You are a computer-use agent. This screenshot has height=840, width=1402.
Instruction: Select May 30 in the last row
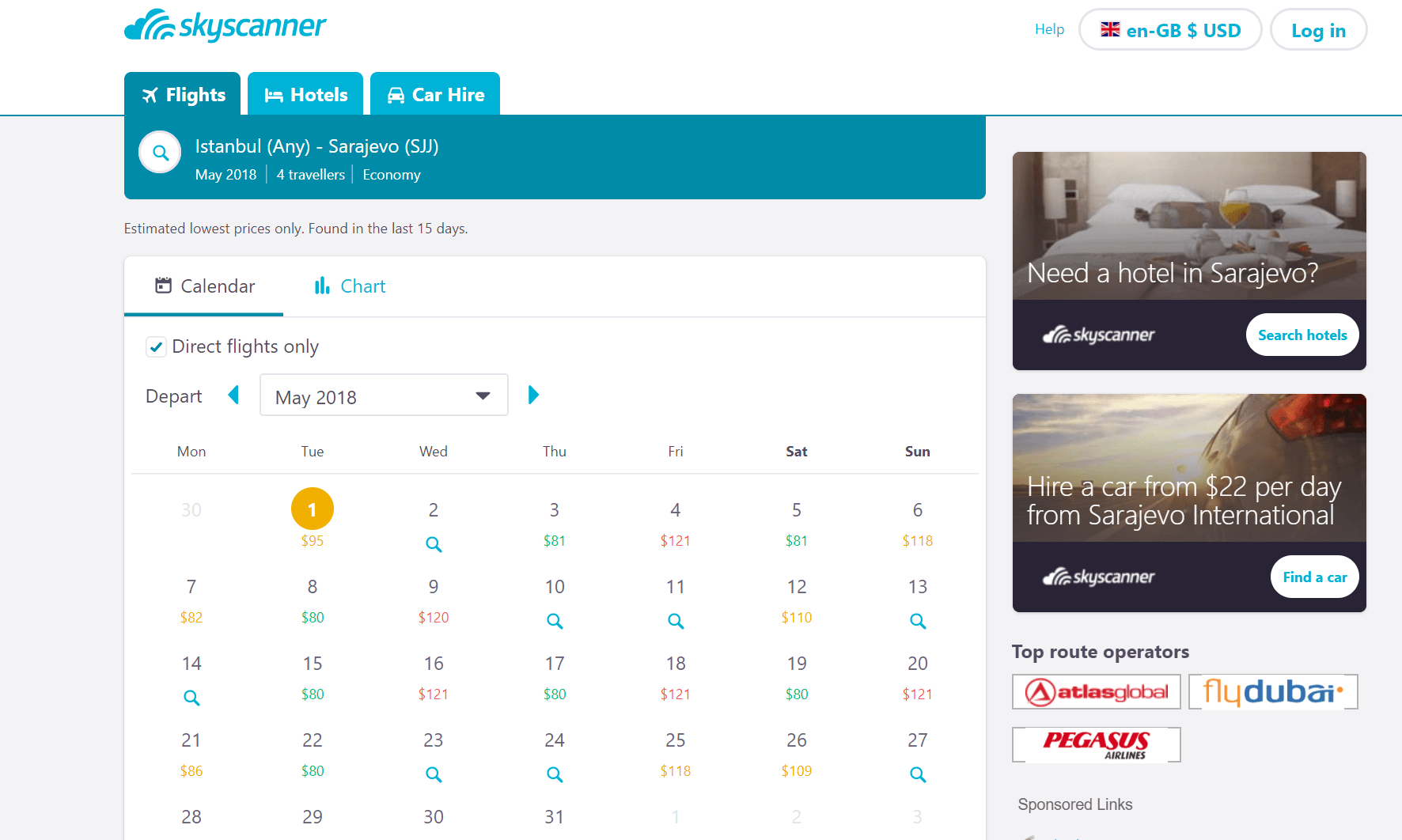(434, 817)
